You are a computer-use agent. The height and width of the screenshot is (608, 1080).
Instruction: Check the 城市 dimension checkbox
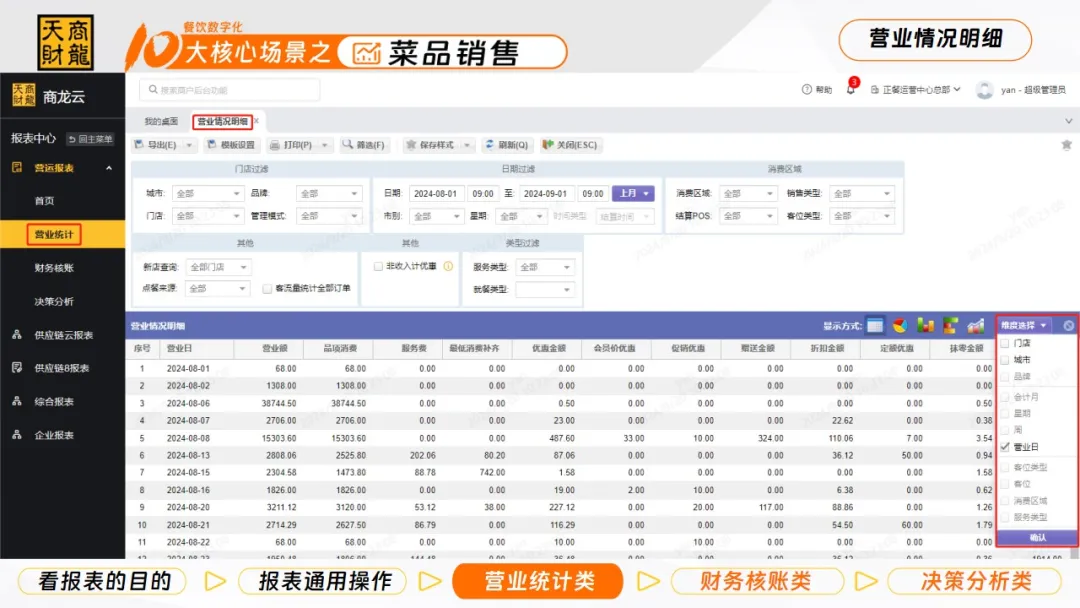pos(1005,359)
